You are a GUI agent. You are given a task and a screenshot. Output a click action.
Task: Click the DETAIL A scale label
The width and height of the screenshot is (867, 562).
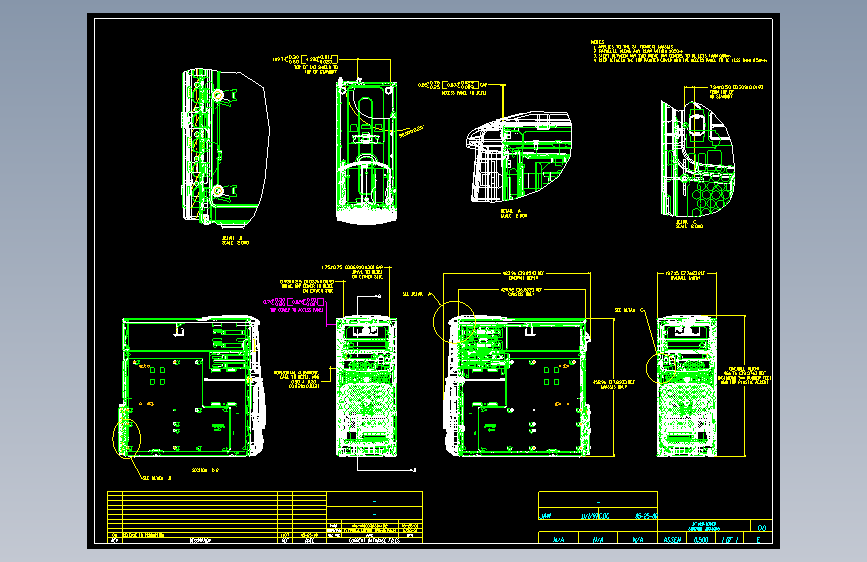coord(514,214)
